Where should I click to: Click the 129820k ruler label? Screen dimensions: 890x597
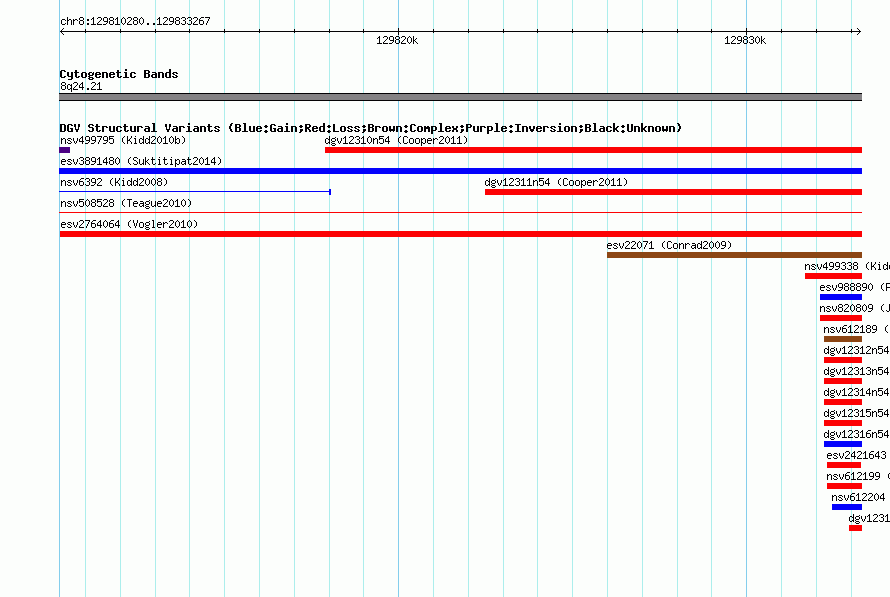tap(397, 40)
